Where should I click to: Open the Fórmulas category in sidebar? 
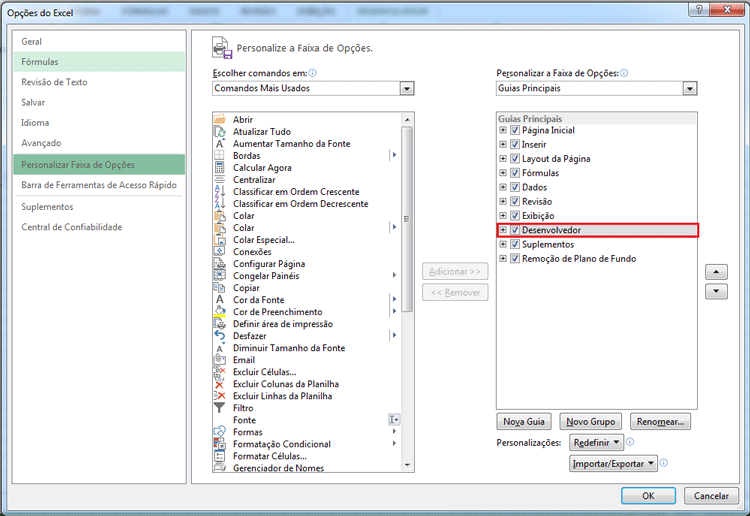click(x=40, y=62)
